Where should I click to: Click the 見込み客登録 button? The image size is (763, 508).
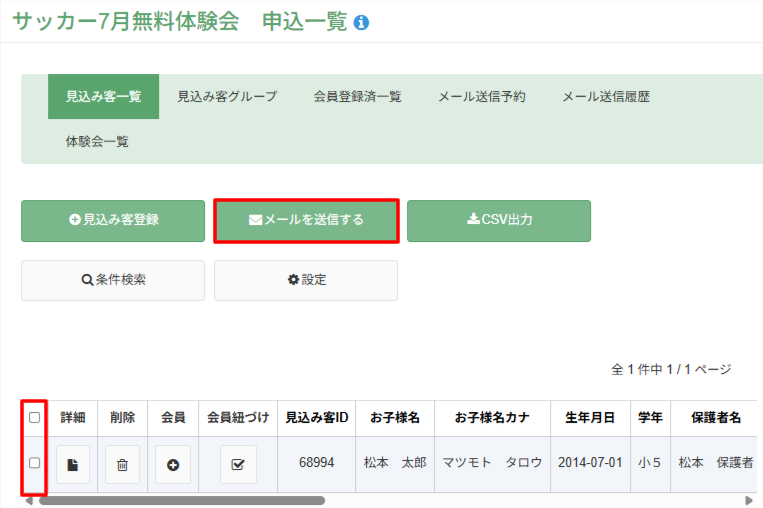pos(113,221)
